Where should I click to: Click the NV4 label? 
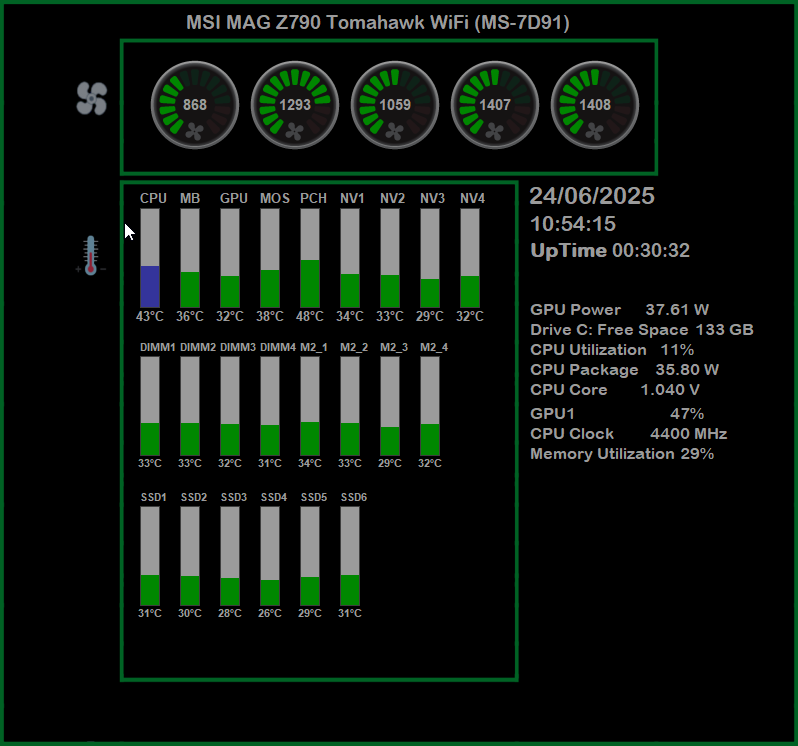pos(472,198)
